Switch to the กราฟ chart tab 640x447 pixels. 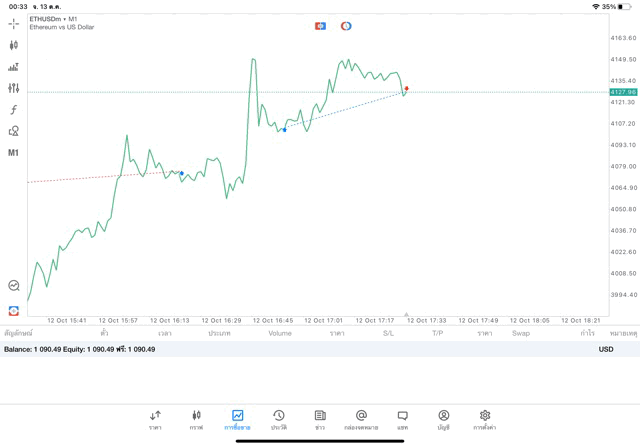pyautogui.click(x=196, y=420)
